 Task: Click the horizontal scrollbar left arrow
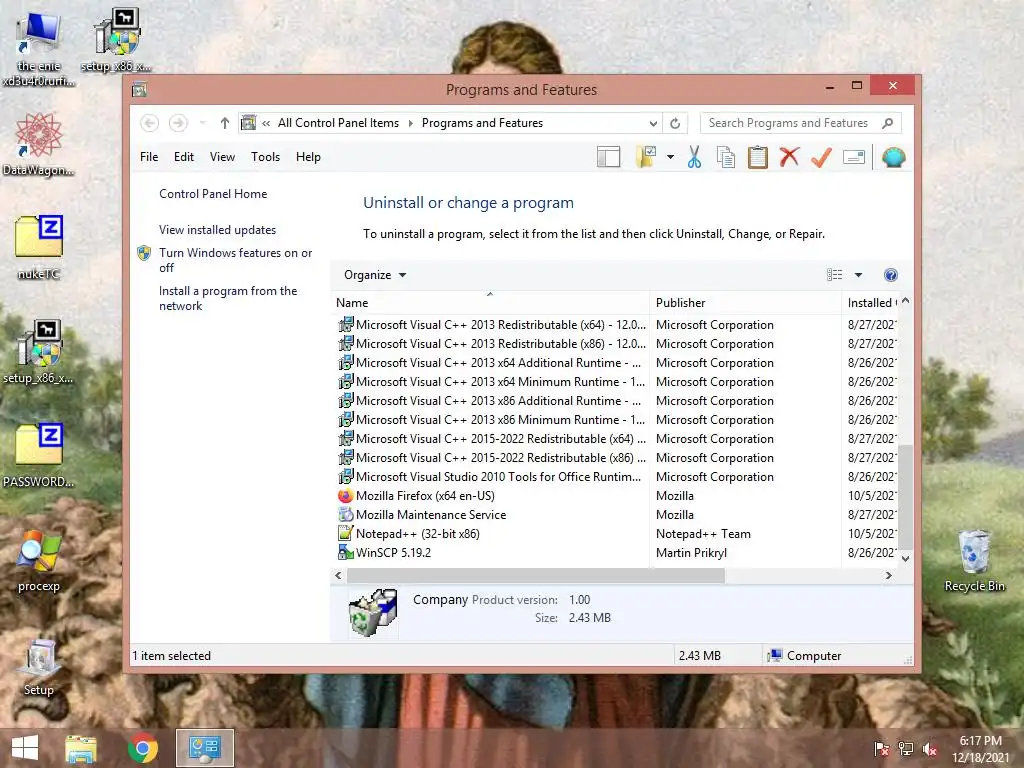[338, 576]
